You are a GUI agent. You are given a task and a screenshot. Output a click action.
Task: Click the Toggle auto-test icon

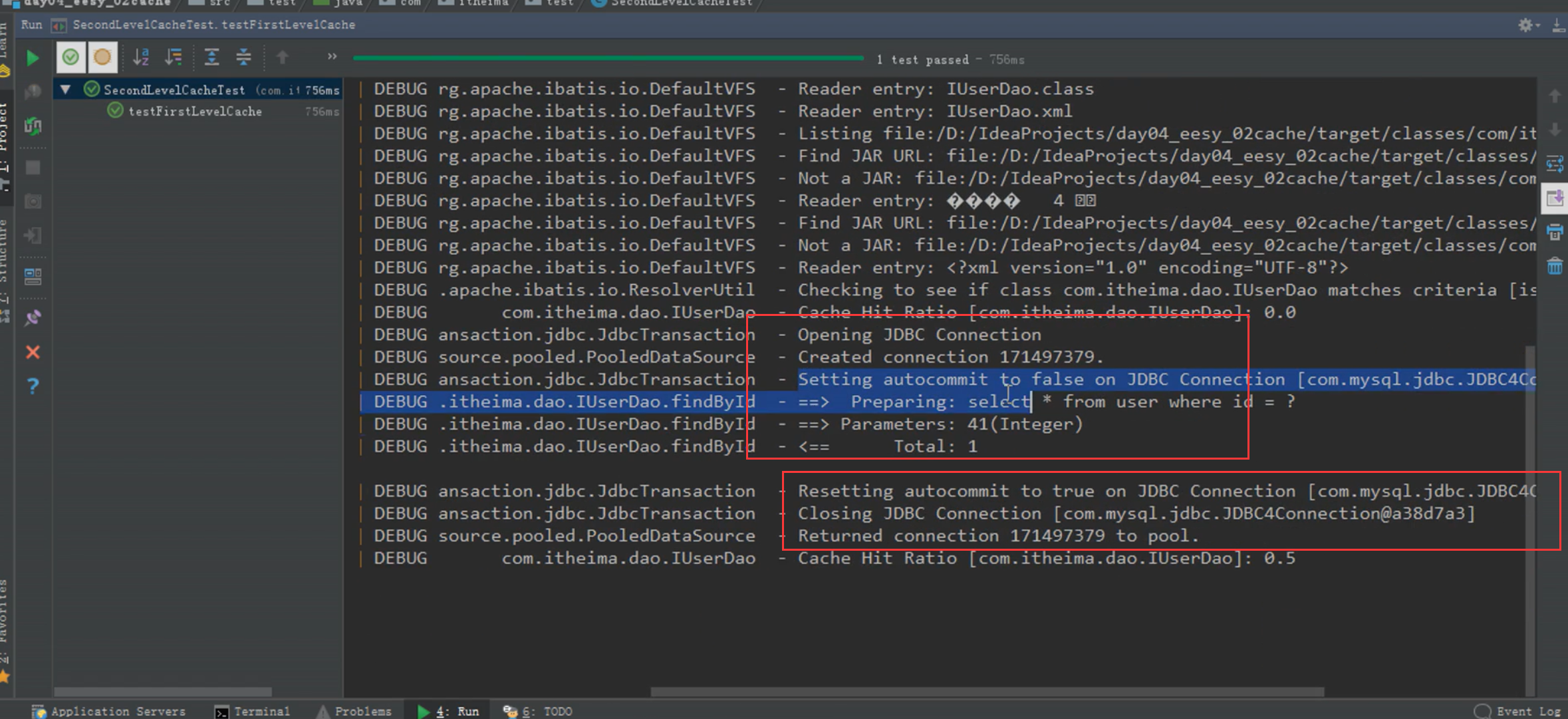[x=33, y=126]
